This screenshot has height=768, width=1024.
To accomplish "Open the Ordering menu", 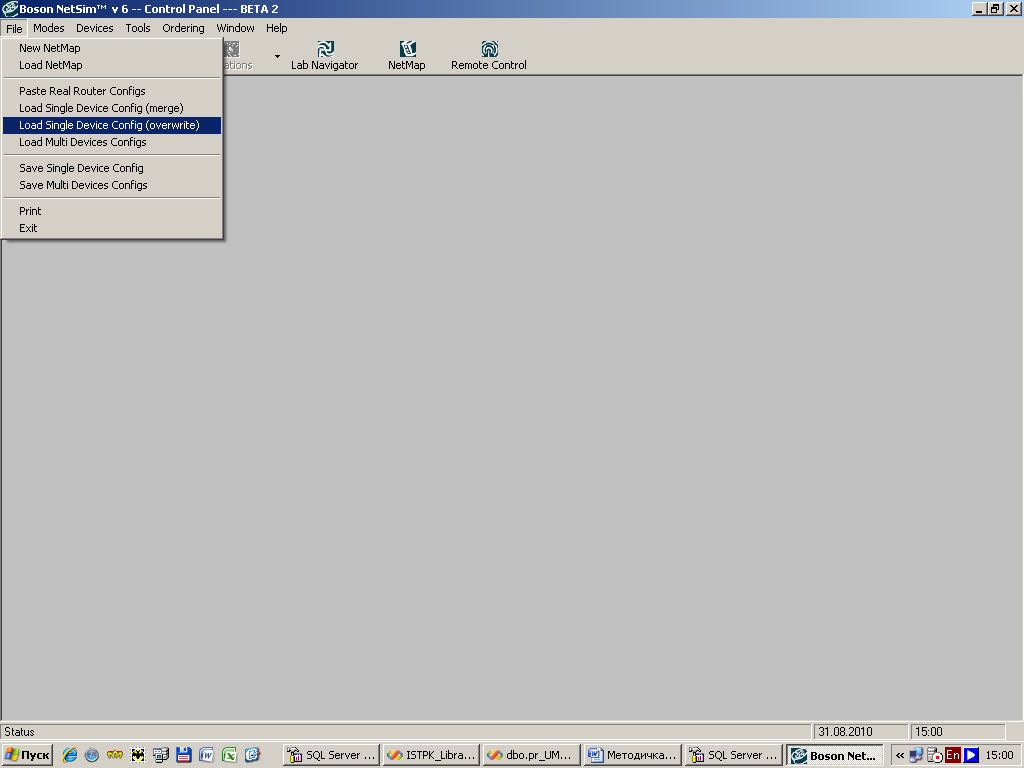I will point(183,28).
